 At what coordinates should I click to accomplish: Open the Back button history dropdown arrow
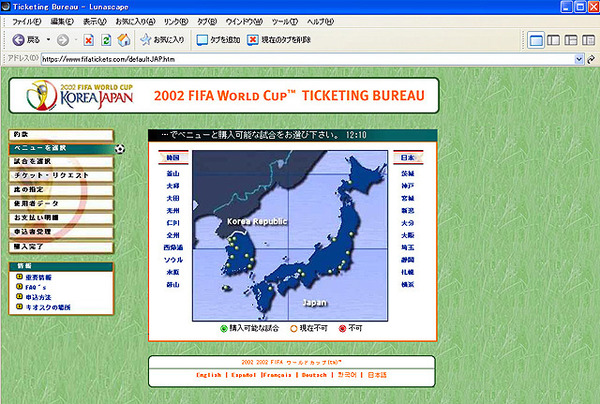pyautogui.click(x=48, y=39)
